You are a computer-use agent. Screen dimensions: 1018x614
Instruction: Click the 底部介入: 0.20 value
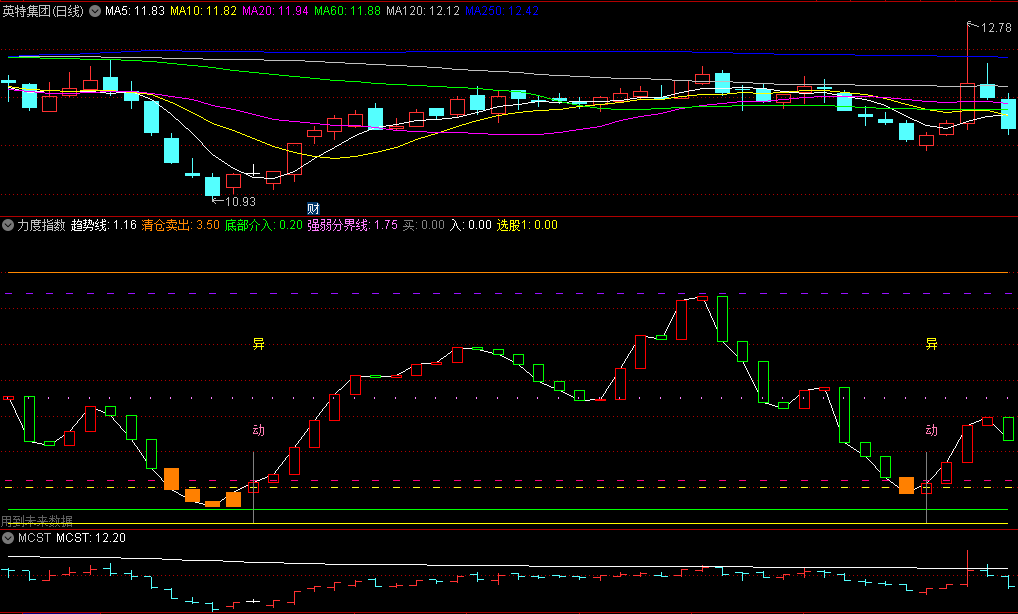click(264, 225)
